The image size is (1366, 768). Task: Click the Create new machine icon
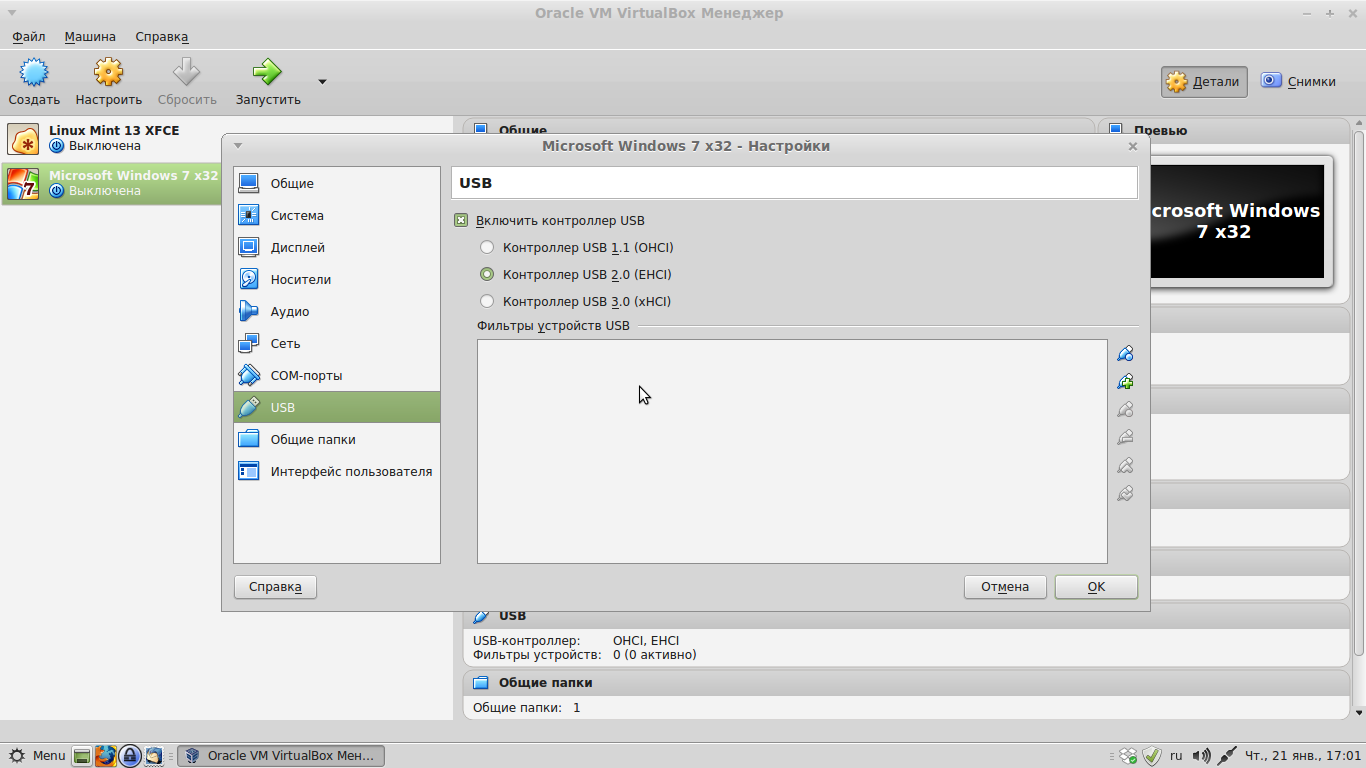[34, 73]
